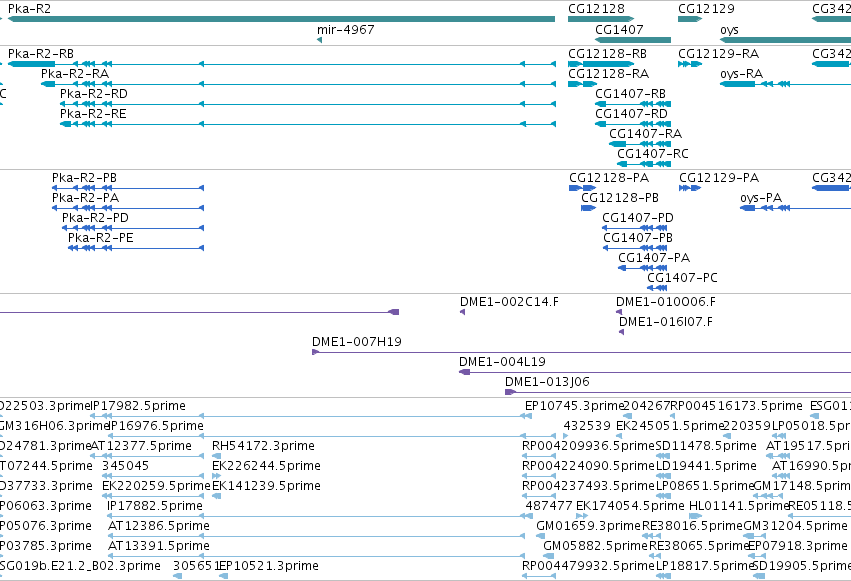Click EST EK220259.5prime

156,487
